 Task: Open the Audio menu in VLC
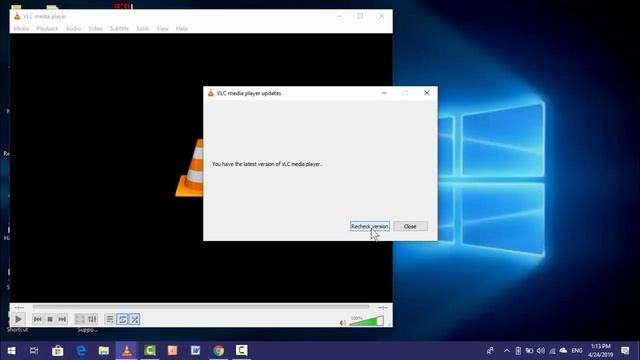[73, 29]
